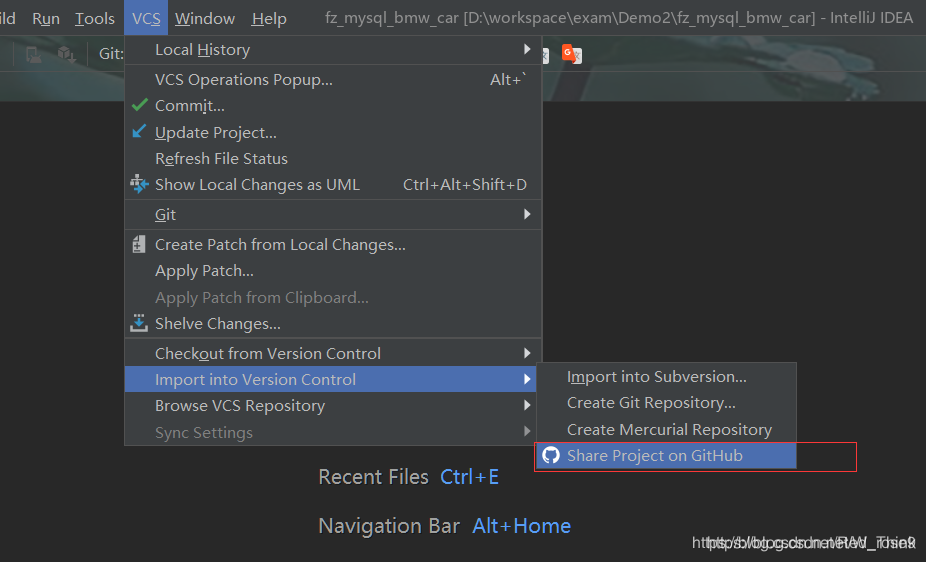Click the Google Translate toolbar icon
926x562 pixels.
[571, 54]
